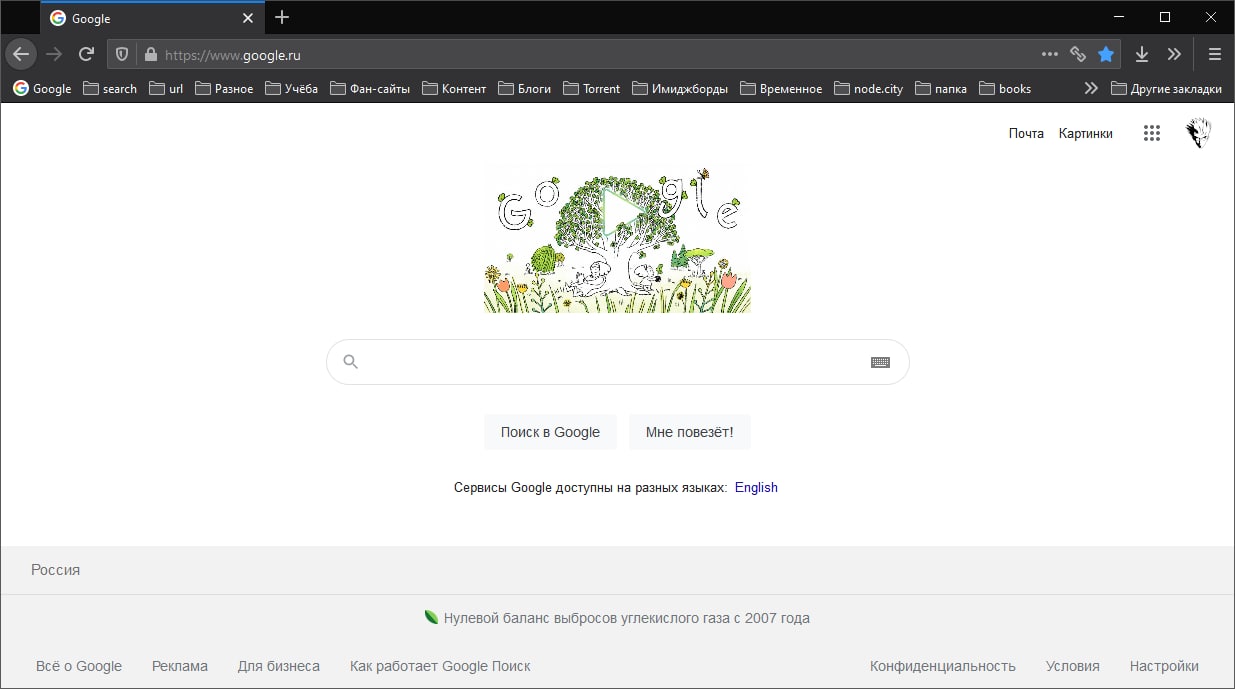Click the magnifier icon in search box
This screenshot has width=1235, height=689.
click(350, 362)
